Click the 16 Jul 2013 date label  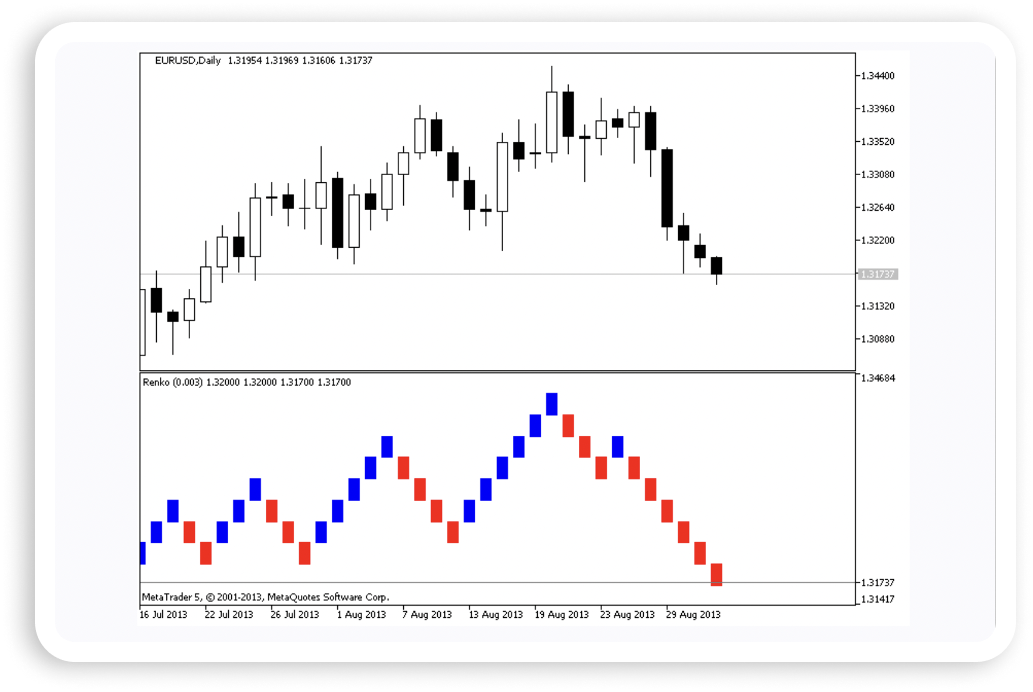click(163, 614)
